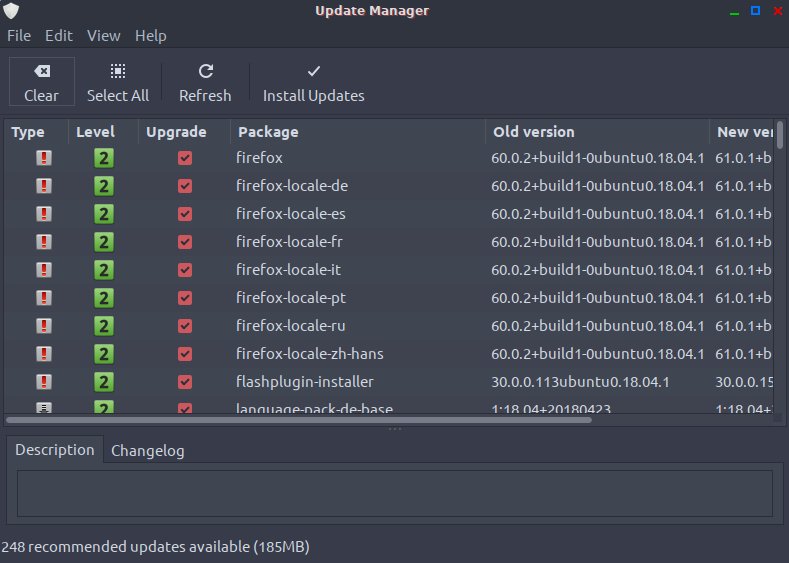Switch to the Changelog tab

coord(147,450)
